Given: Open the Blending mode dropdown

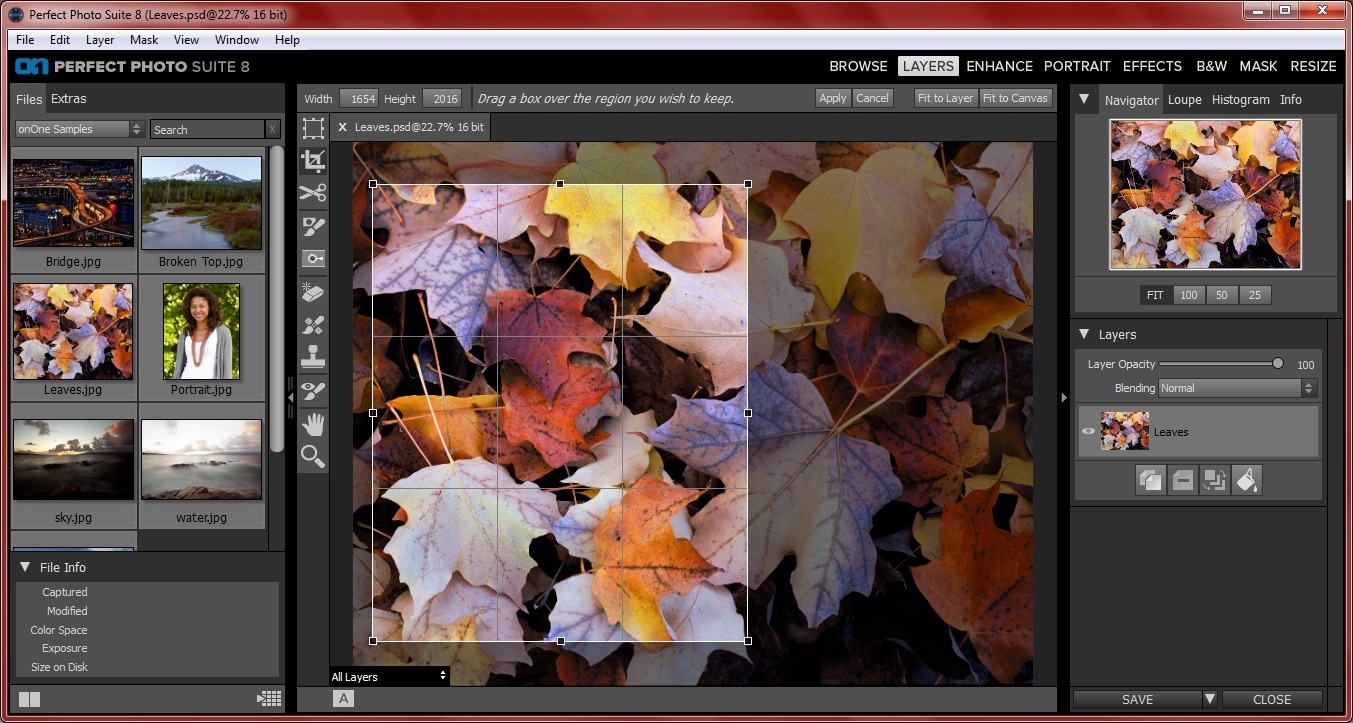Looking at the screenshot, I should 1237,388.
